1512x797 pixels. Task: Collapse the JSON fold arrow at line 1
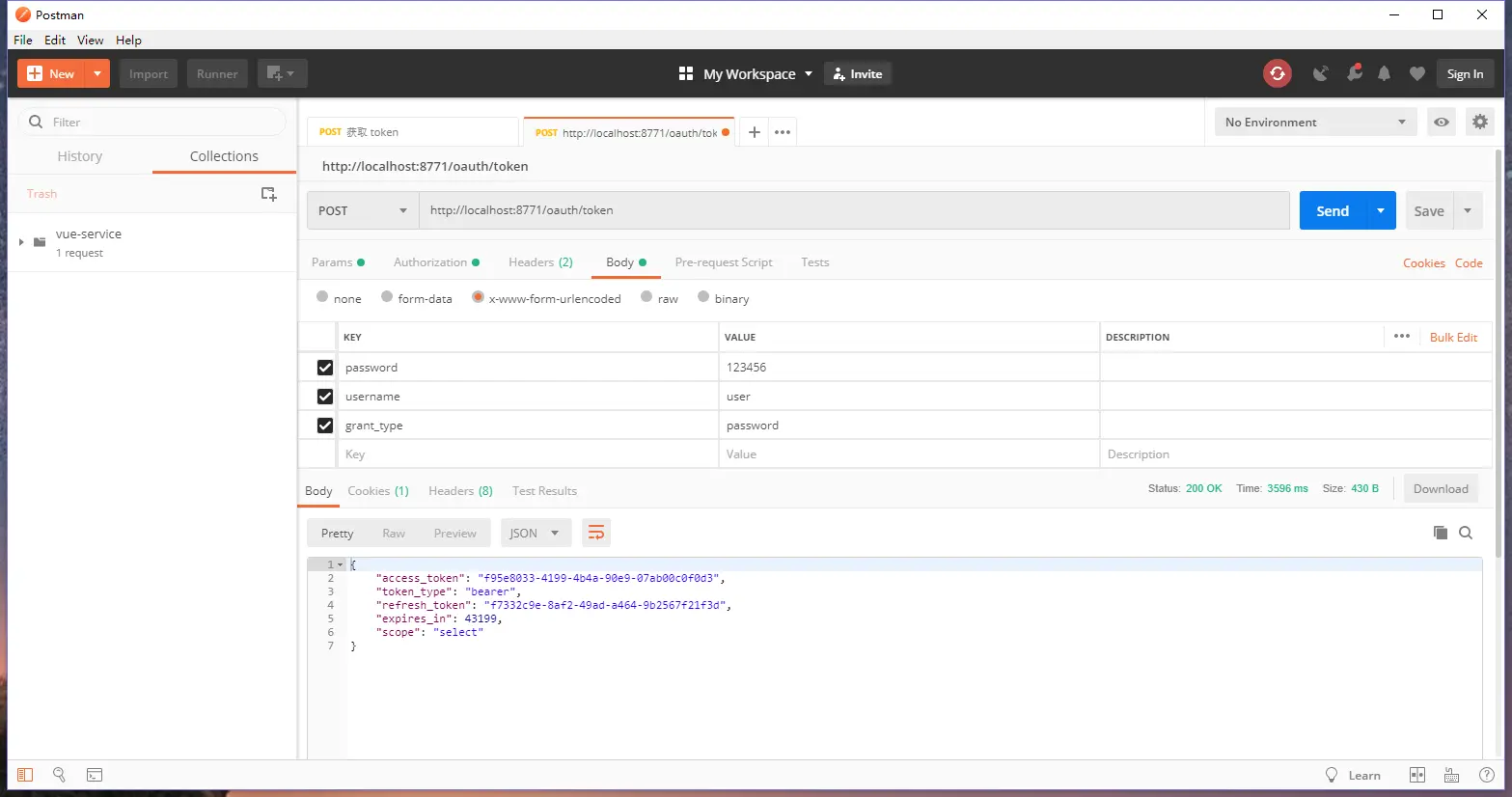(341, 564)
